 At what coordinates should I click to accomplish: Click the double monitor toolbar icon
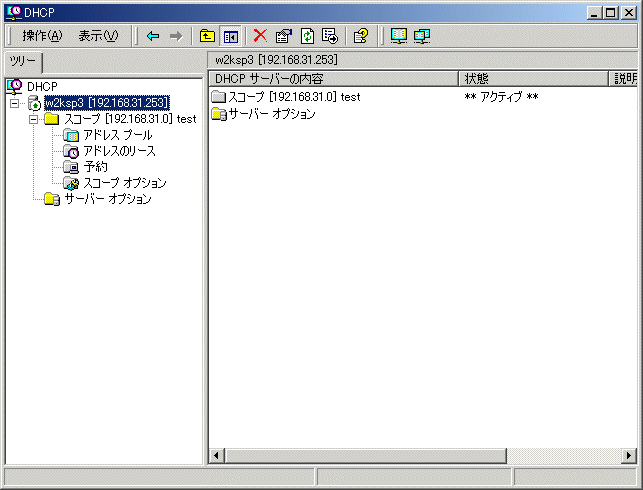click(422, 36)
